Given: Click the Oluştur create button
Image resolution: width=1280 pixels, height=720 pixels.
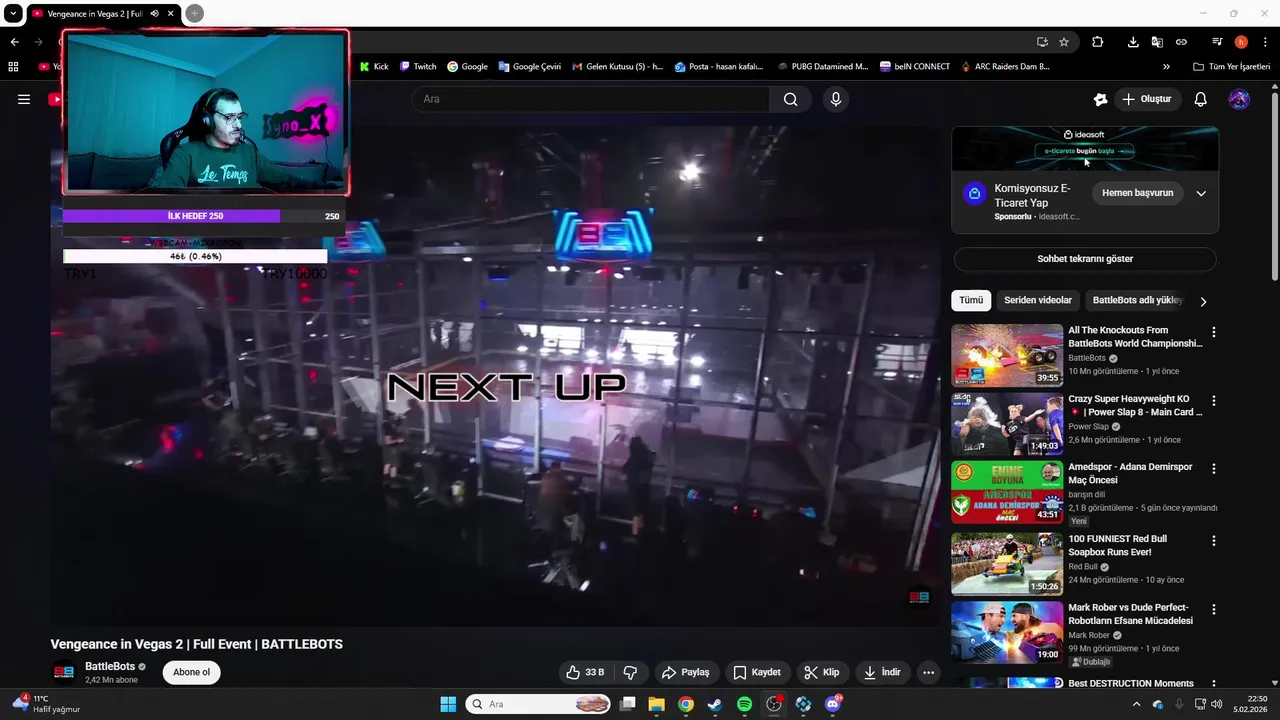Looking at the screenshot, I should pyautogui.click(x=1146, y=99).
